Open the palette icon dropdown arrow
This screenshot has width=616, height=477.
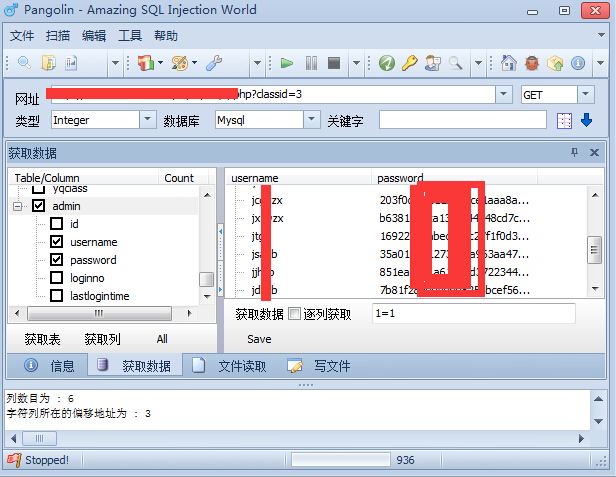(x=194, y=62)
